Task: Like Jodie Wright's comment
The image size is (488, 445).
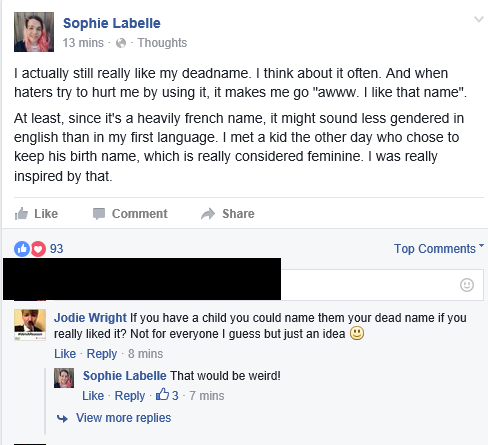Action: pos(65,354)
